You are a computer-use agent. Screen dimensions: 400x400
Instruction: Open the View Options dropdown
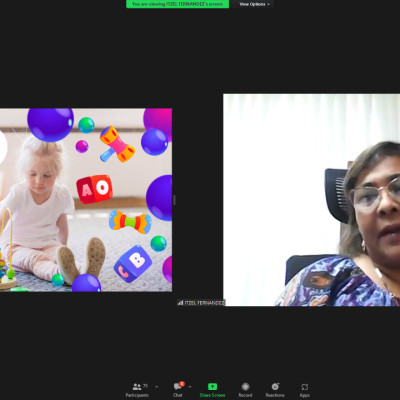coord(254,4)
